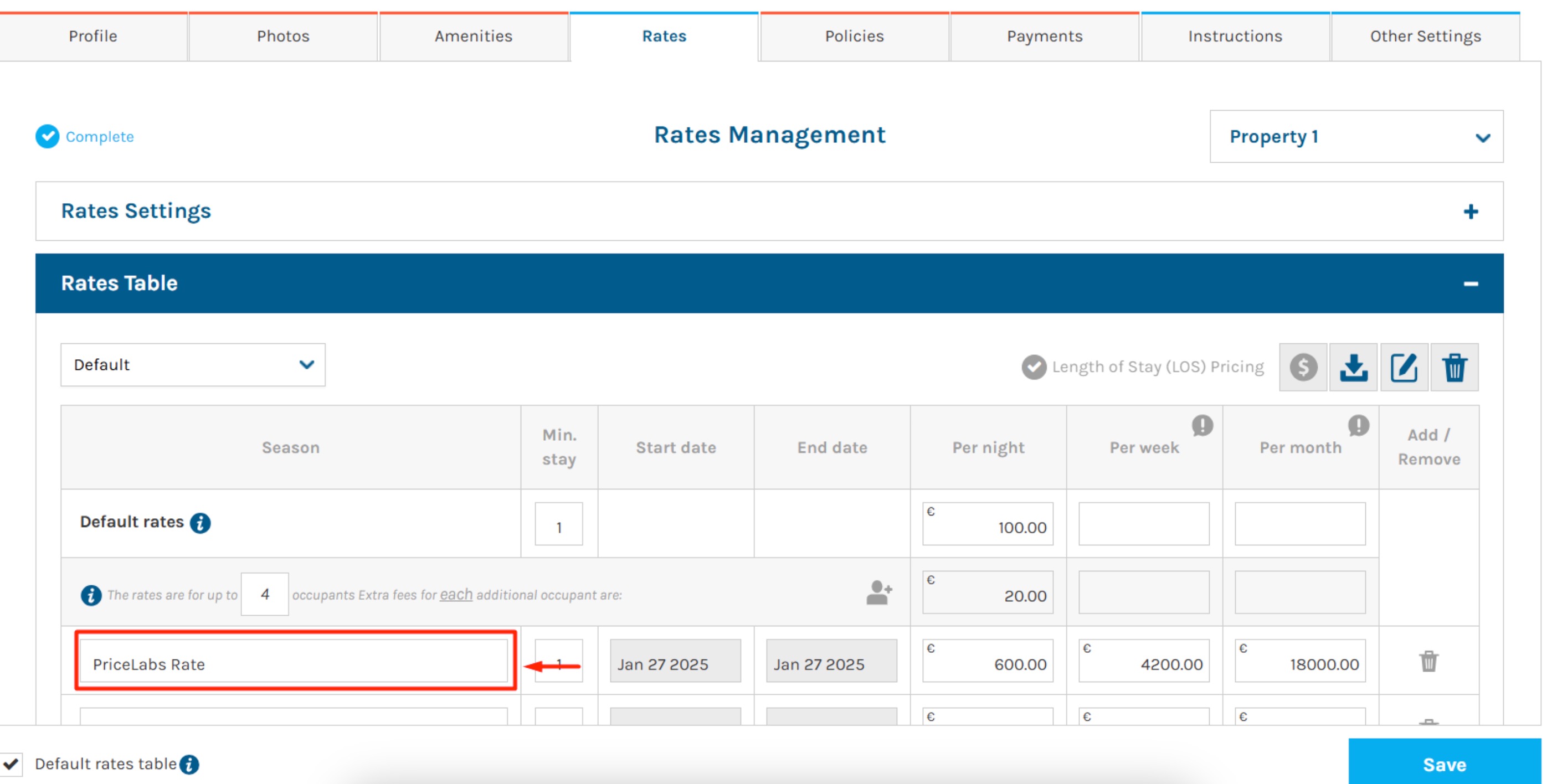Click the Per week warning icon
This screenshot has width=1552, height=784.
point(1202,425)
